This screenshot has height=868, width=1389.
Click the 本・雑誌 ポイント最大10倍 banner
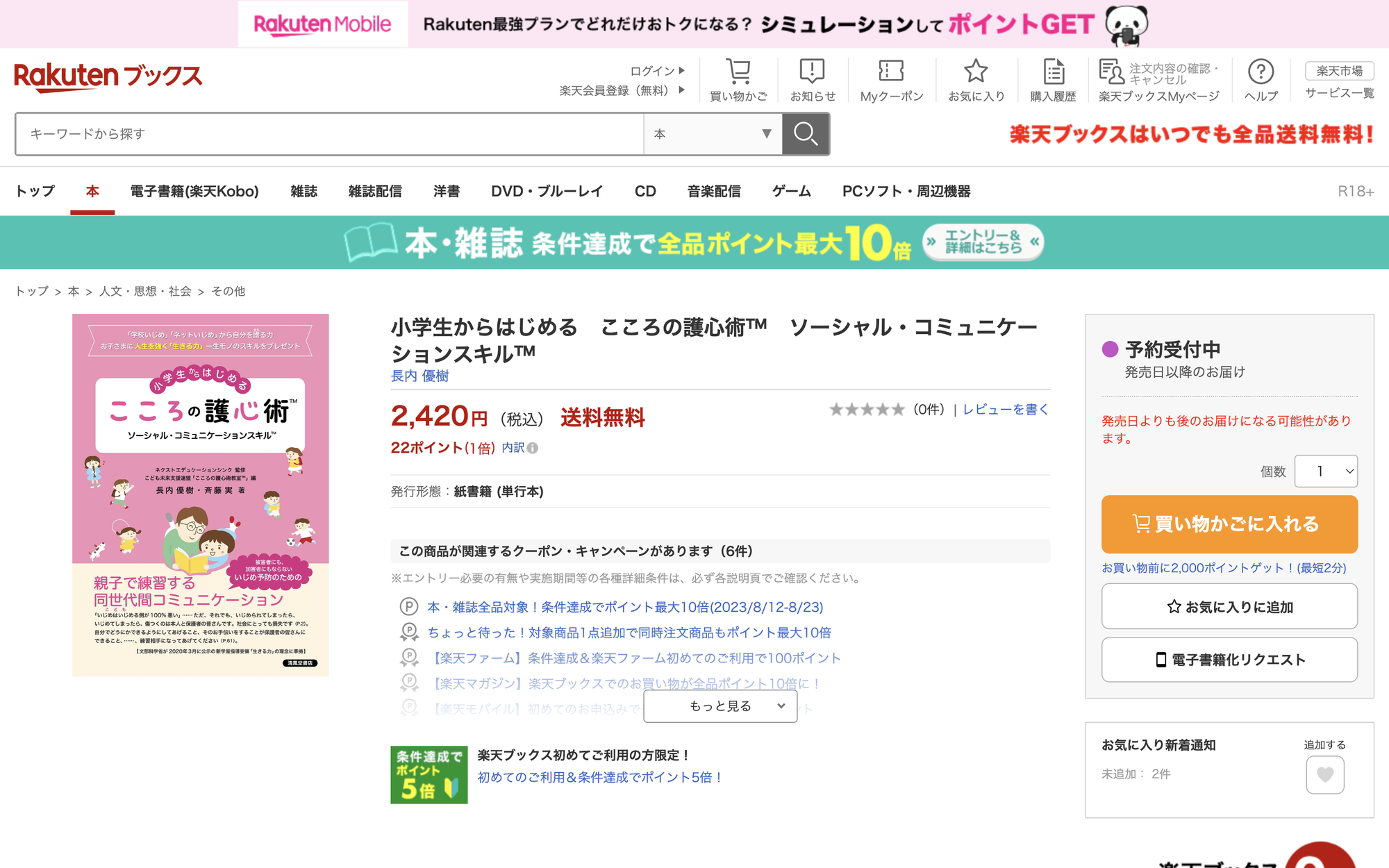pyautogui.click(x=694, y=242)
